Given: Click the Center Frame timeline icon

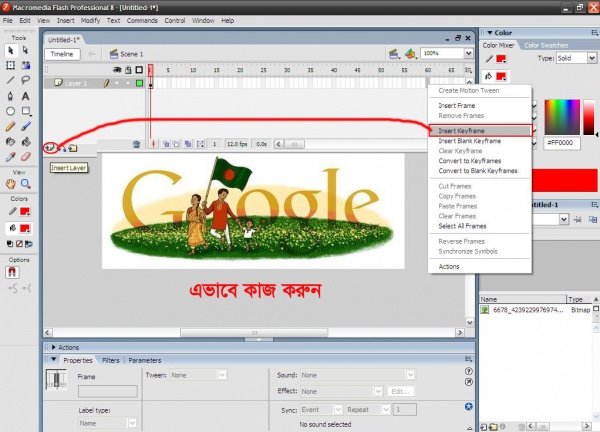Looking at the screenshot, I should (153, 144).
